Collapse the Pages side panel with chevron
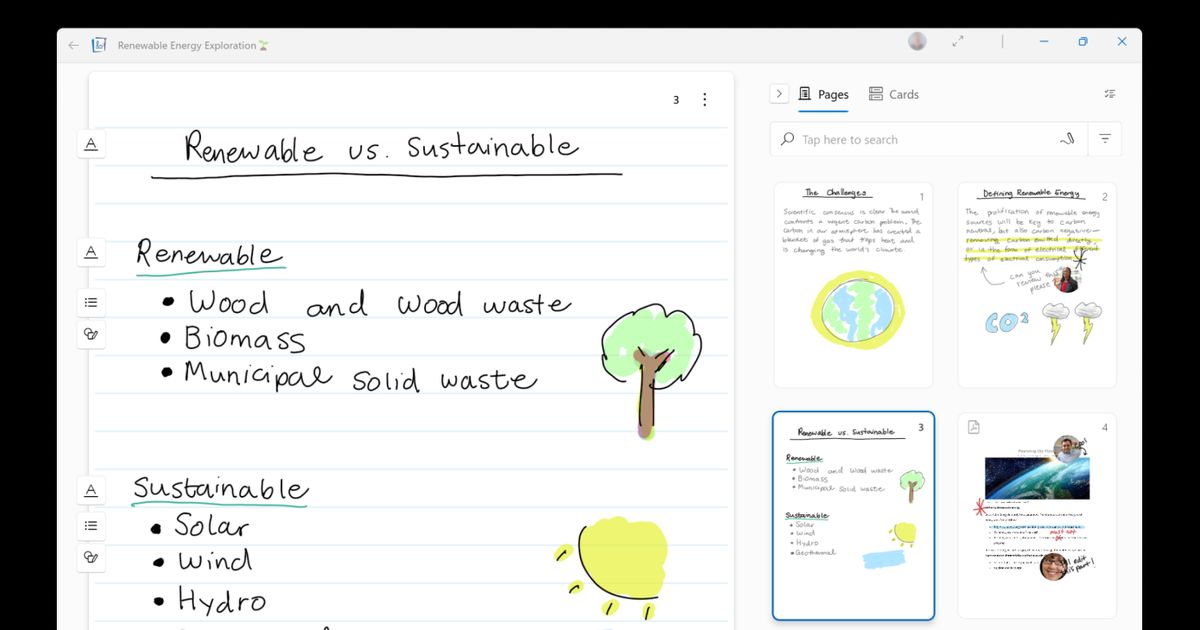This screenshot has height=630, width=1200. [x=779, y=94]
